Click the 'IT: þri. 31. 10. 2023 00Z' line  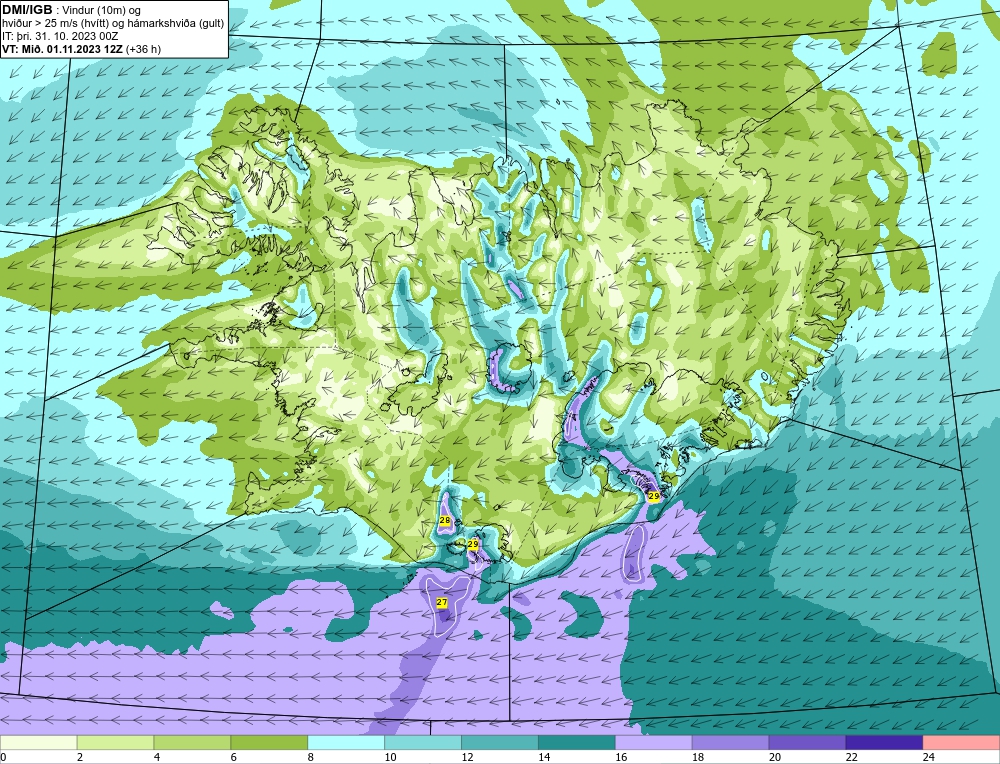tap(60, 36)
